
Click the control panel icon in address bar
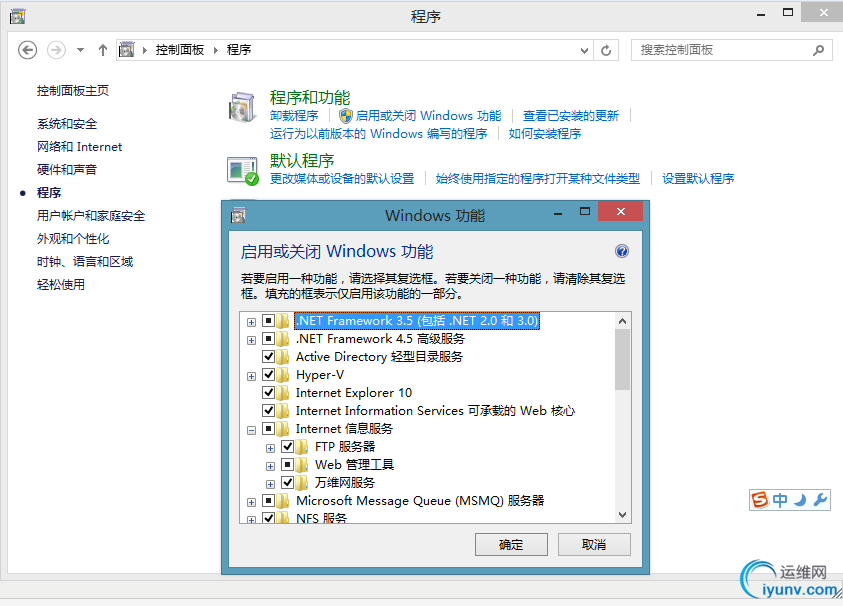126,50
